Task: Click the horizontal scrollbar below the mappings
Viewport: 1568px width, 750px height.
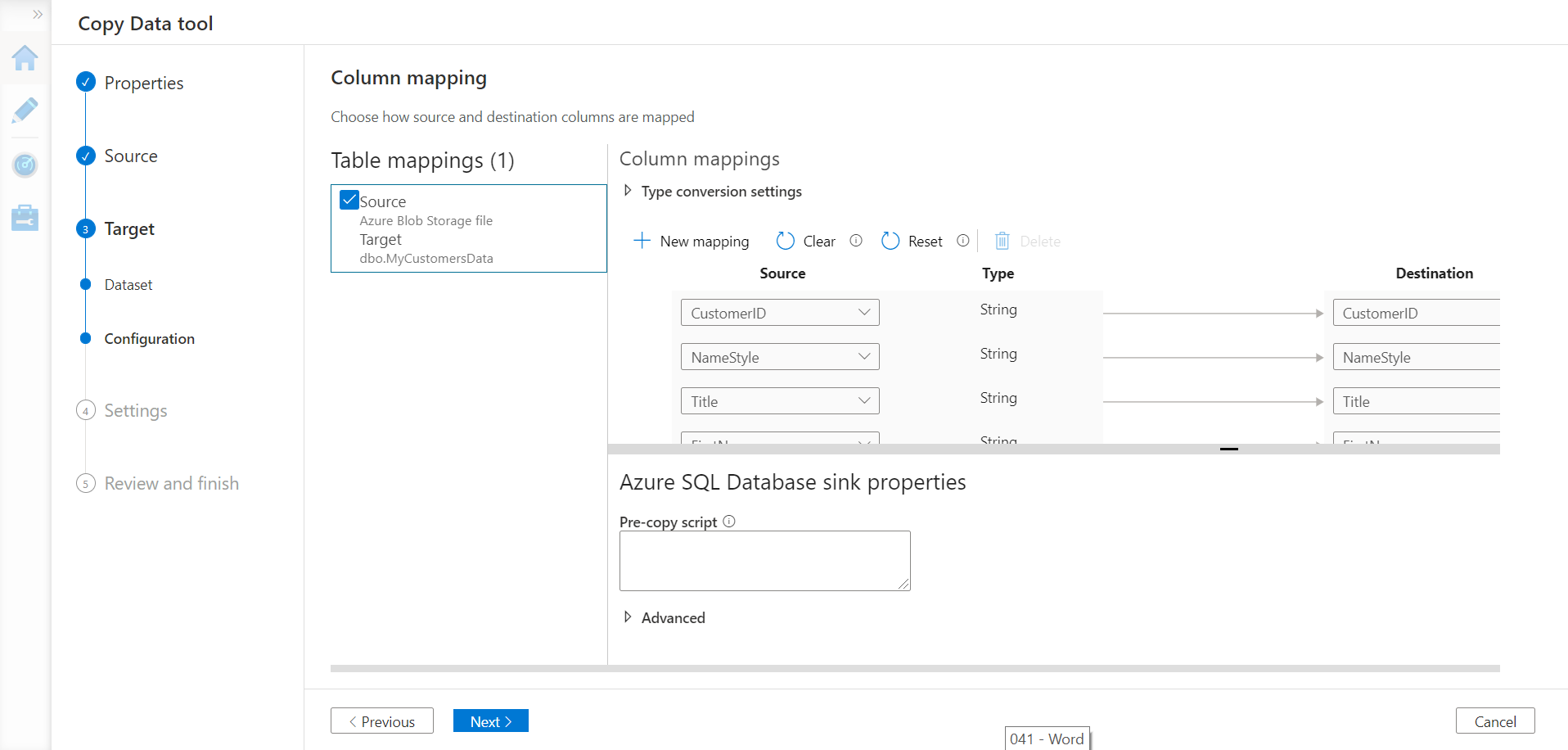Action: pos(914,669)
